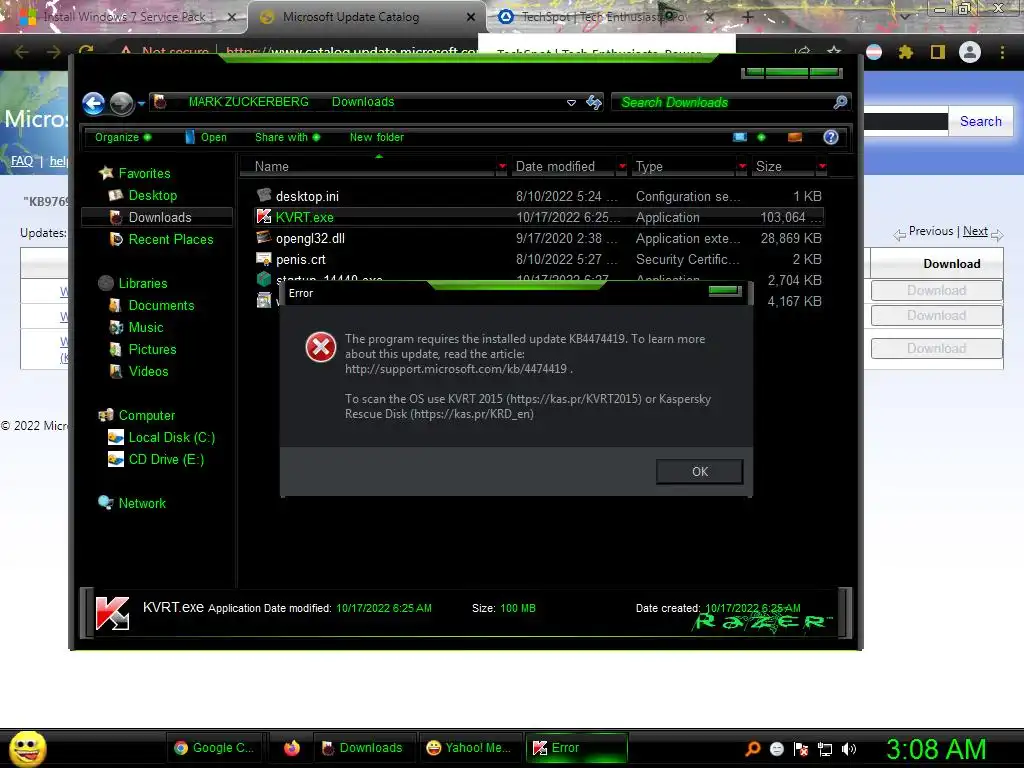Image resolution: width=1024 pixels, height=768 pixels.
Task: Open the Date modified column filter dropdown
Action: pyautogui.click(x=622, y=167)
